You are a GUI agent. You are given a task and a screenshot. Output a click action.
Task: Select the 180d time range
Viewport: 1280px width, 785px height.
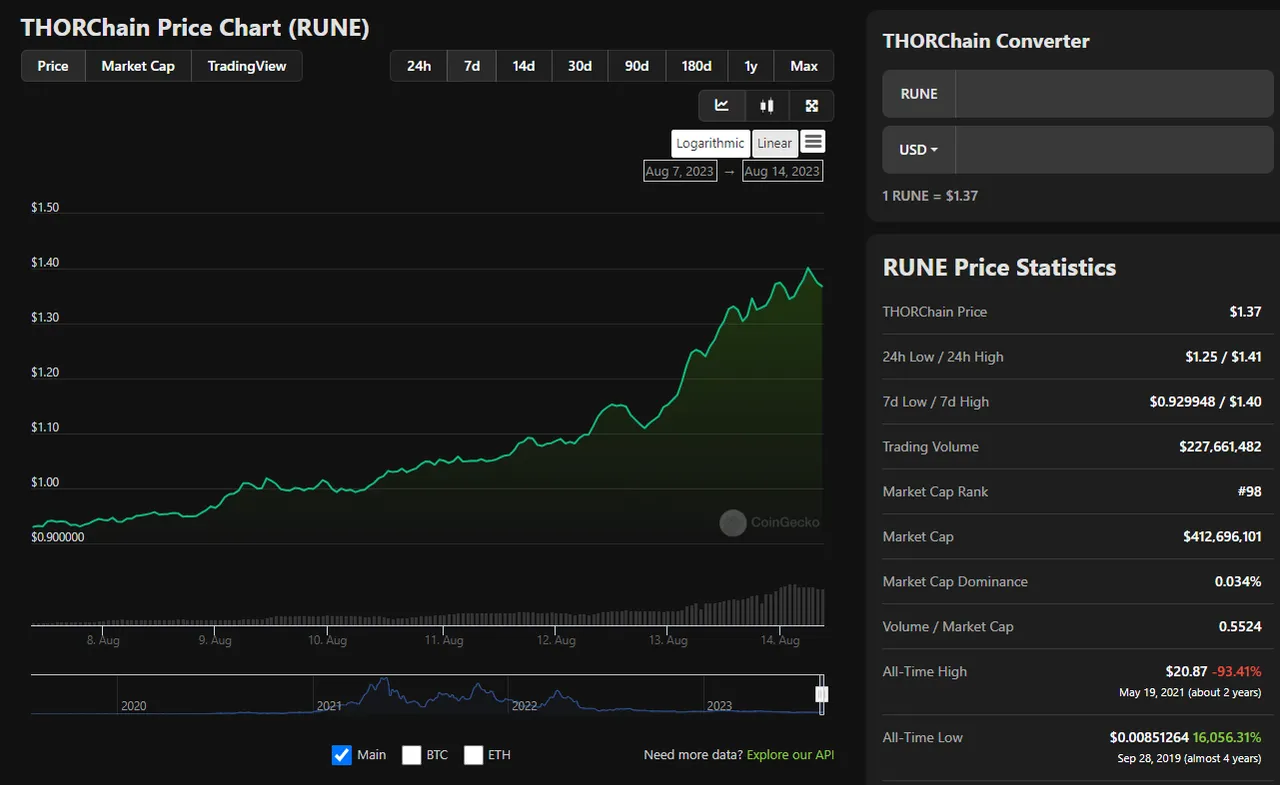(697, 66)
